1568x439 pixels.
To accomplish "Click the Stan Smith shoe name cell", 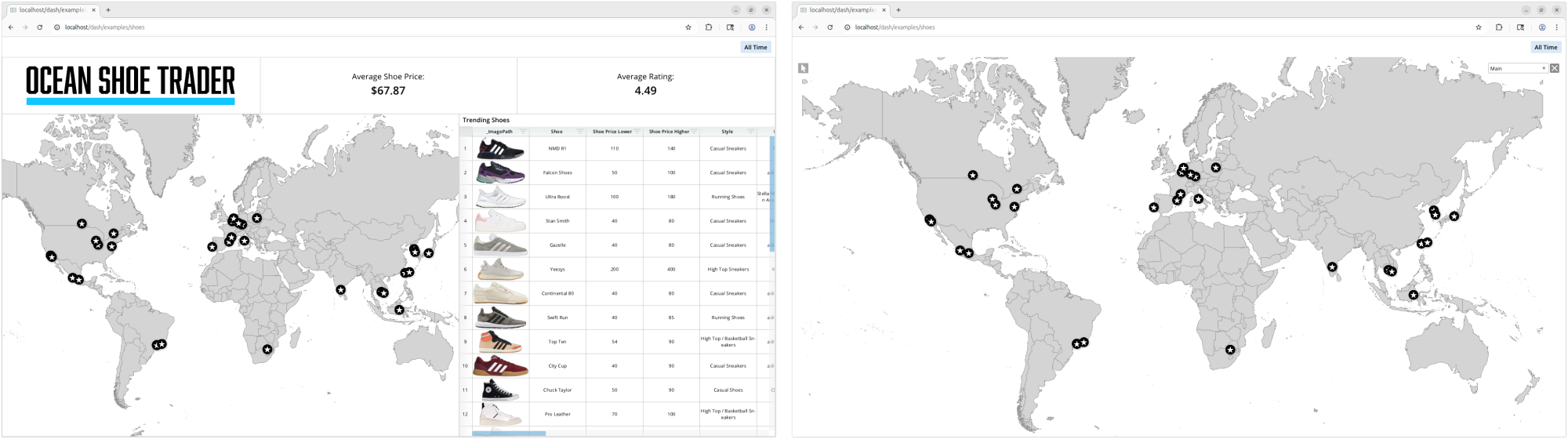I will (x=557, y=221).
